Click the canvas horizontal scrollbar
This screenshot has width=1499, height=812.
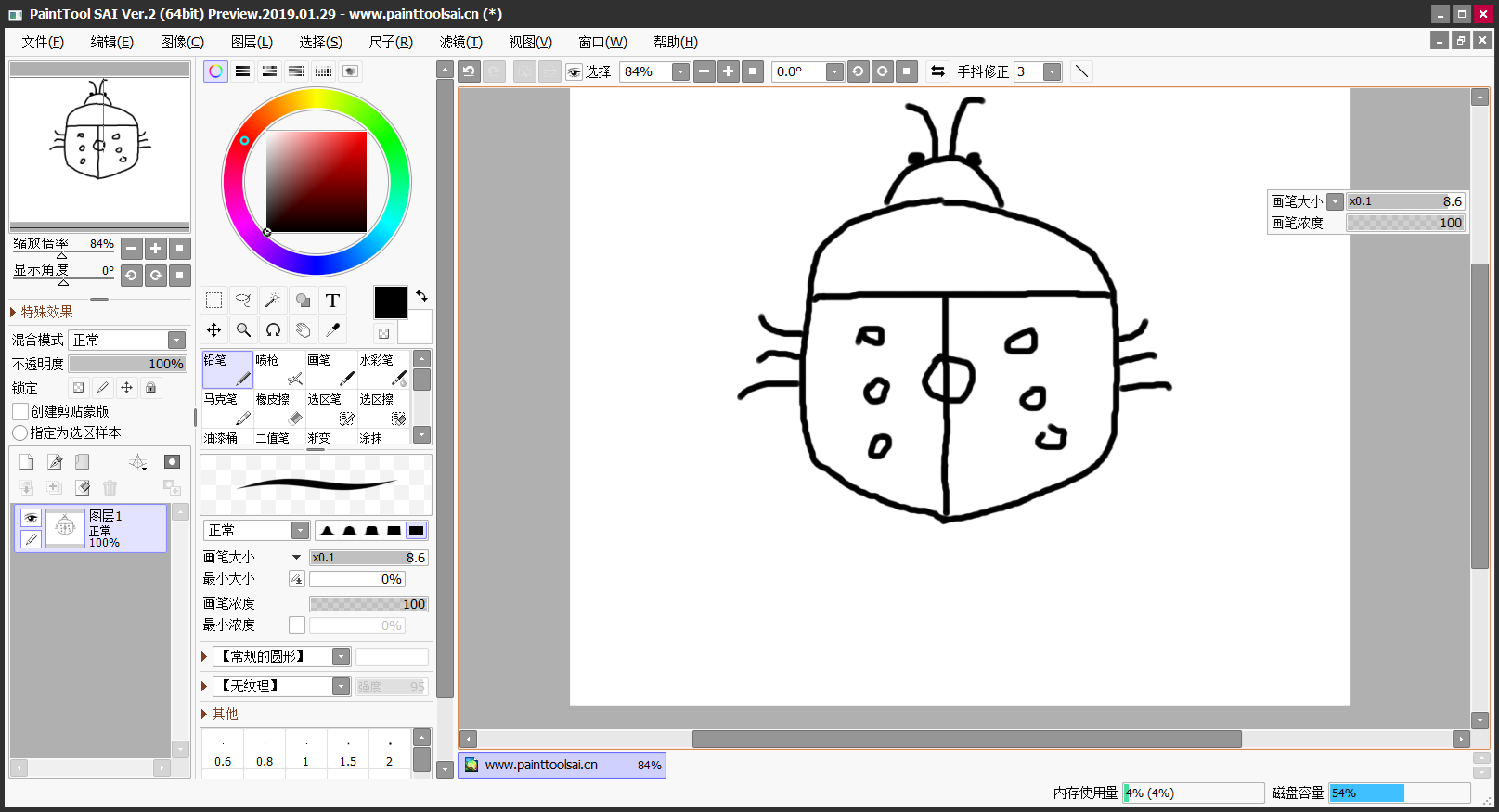point(966,739)
